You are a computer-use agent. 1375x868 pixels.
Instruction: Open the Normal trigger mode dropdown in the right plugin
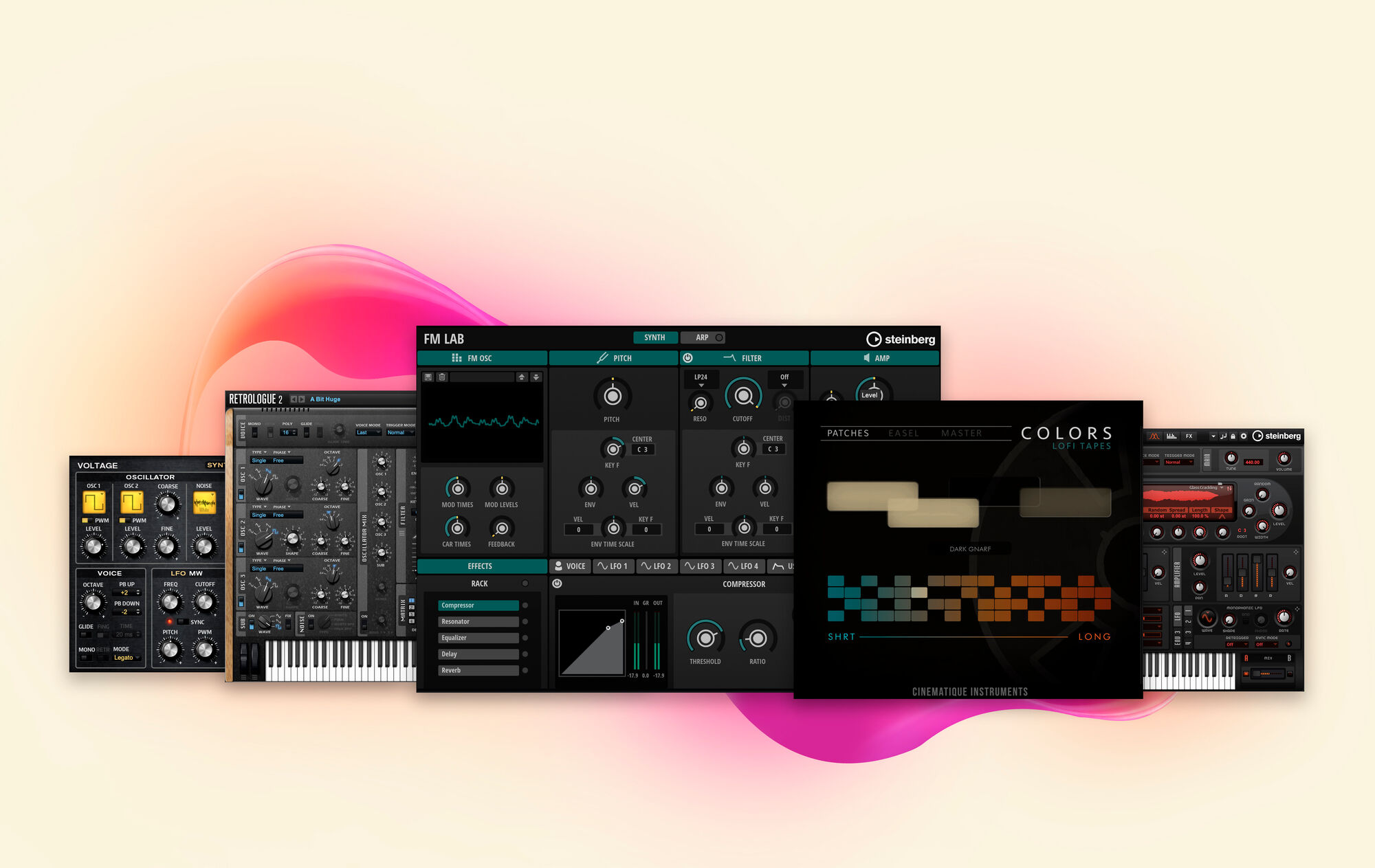pyautogui.click(x=1177, y=463)
